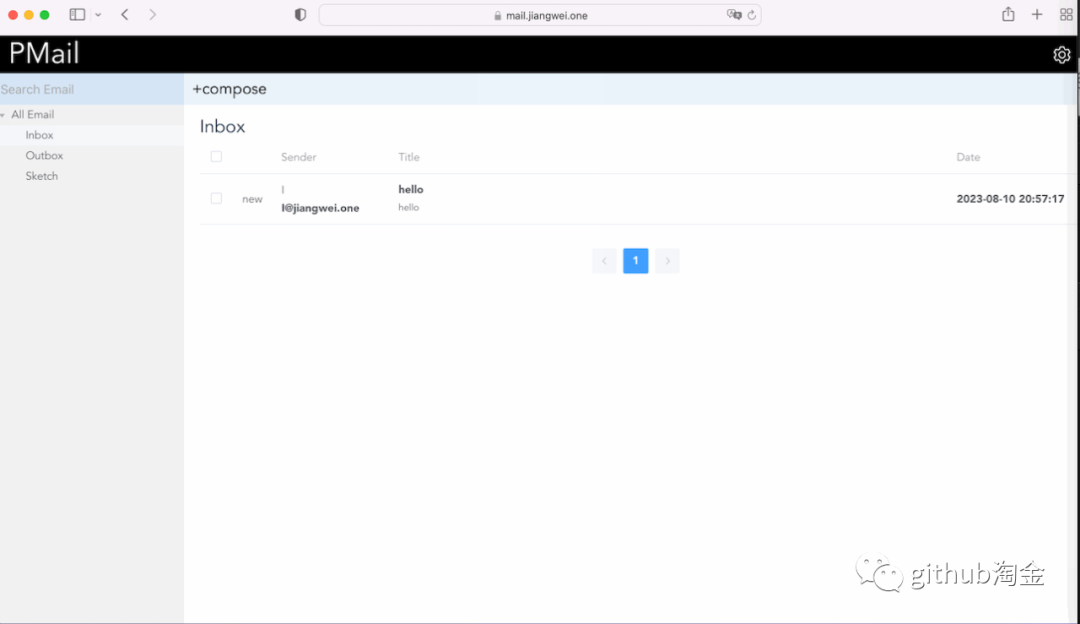Collapse the All Email tree

coord(4,115)
